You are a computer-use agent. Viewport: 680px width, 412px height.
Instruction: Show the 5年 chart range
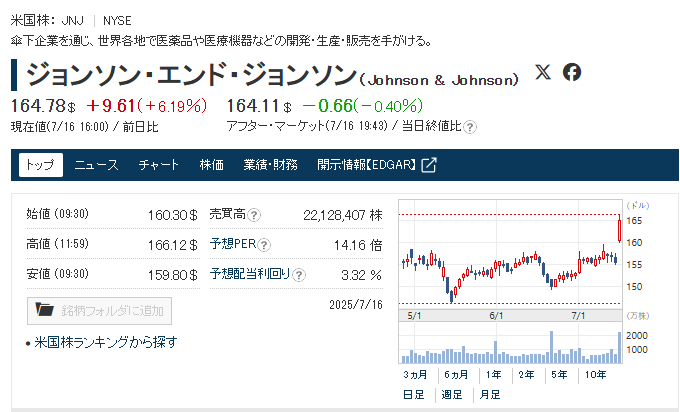pos(559,375)
